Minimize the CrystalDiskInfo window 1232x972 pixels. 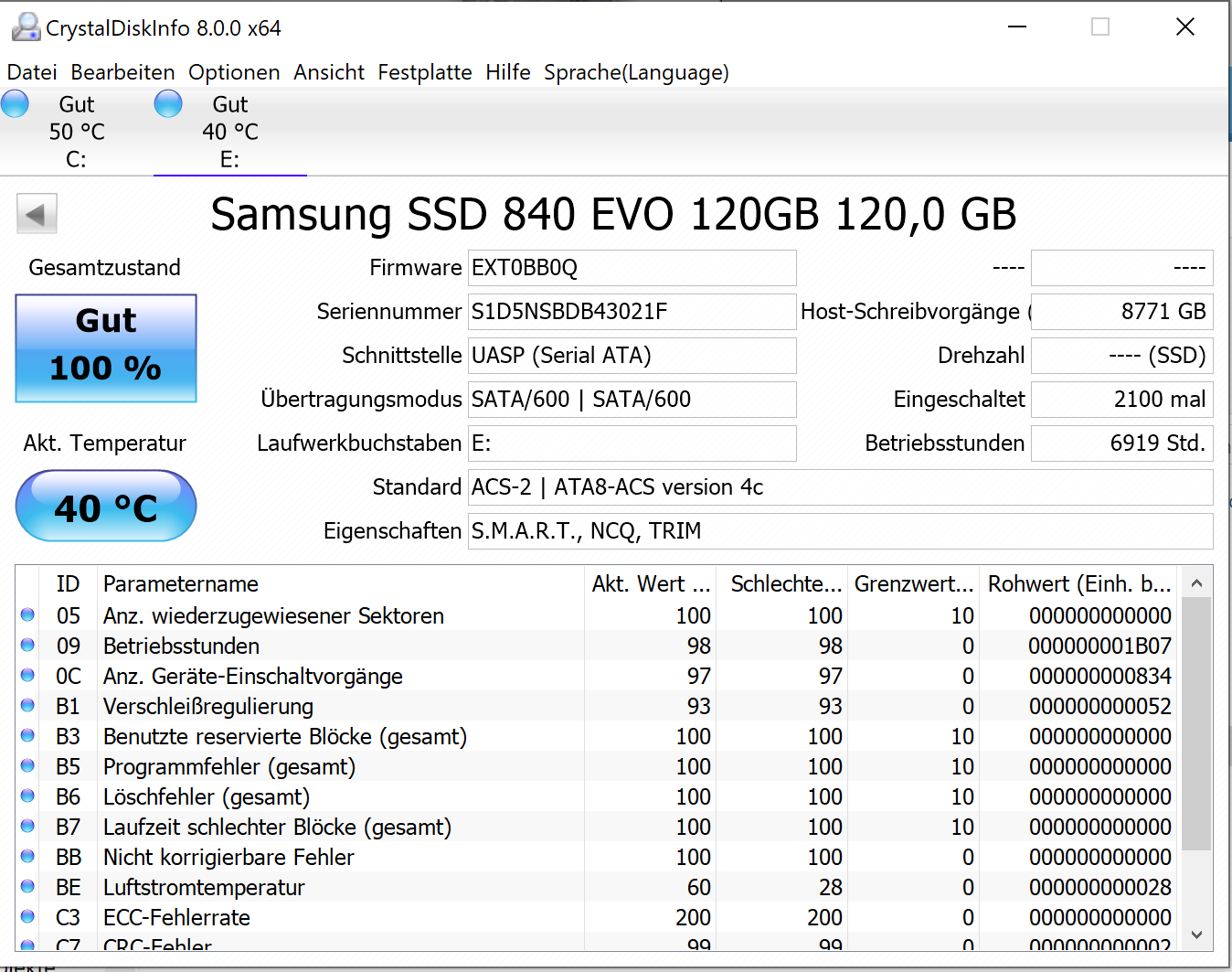click(x=1017, y=27)
